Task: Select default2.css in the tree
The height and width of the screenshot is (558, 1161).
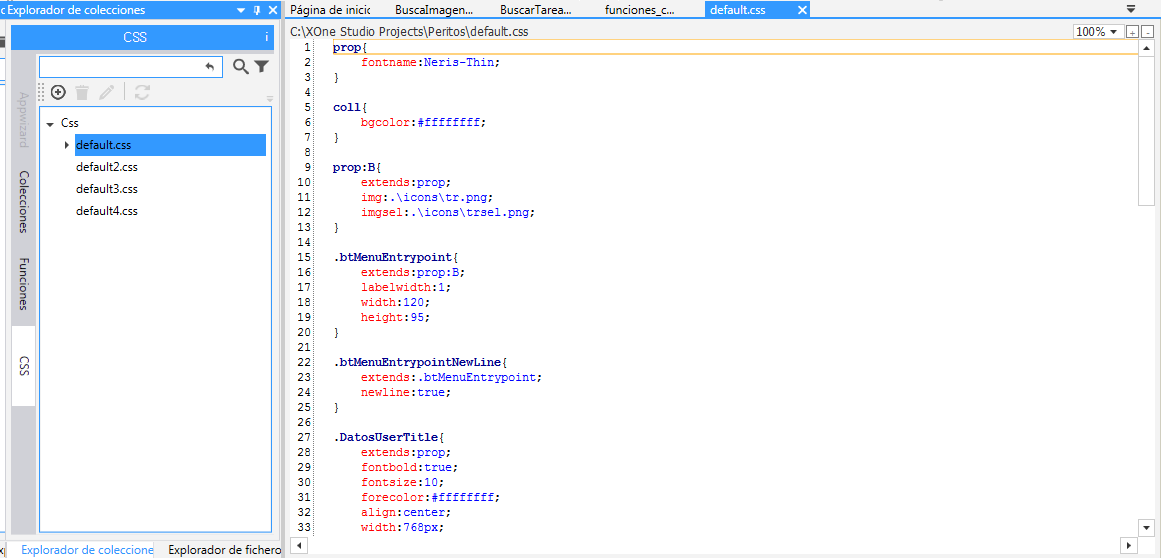Action: [107, 167]
